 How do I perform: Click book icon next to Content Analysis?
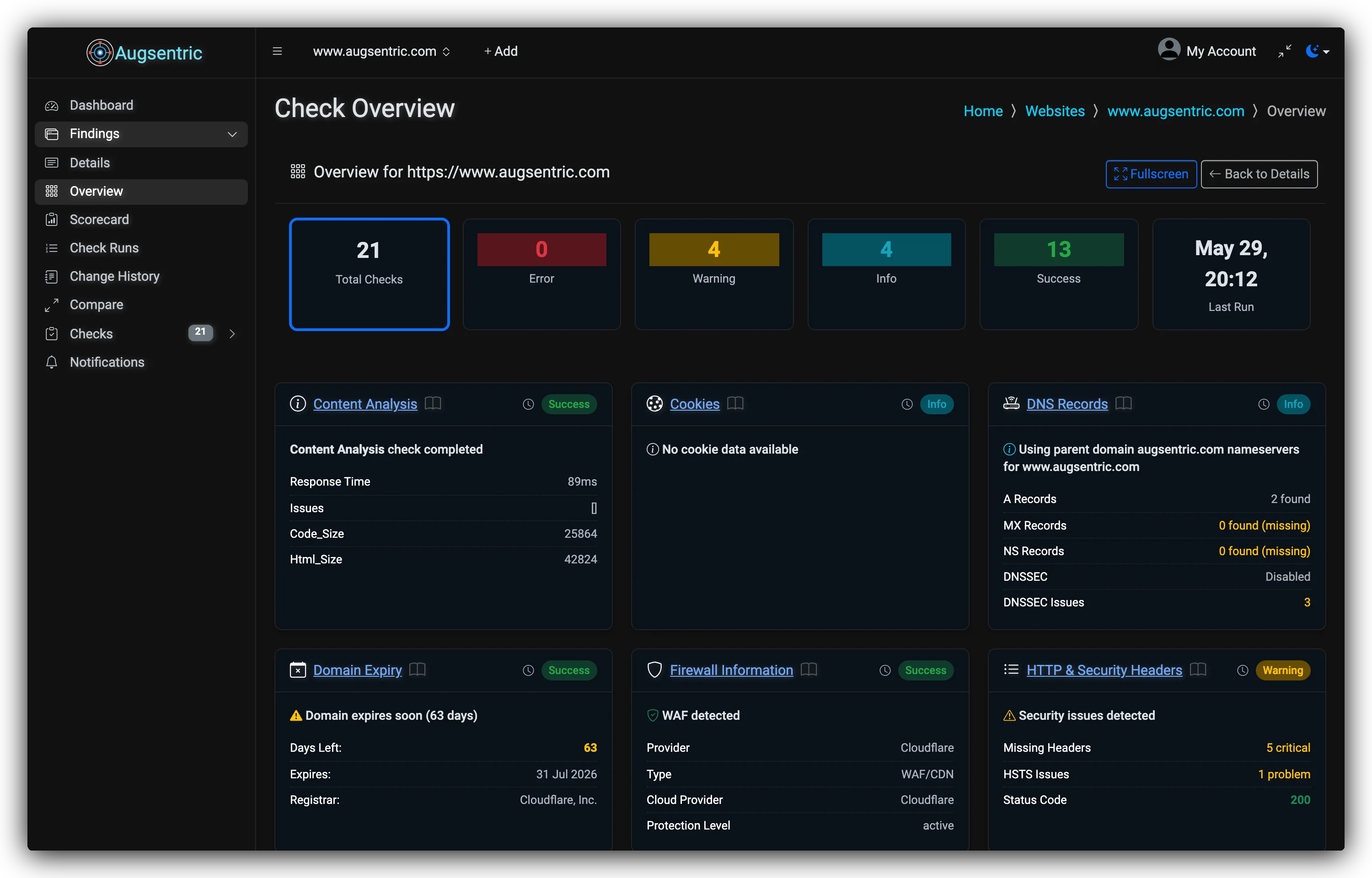click(x=433, y=404)
